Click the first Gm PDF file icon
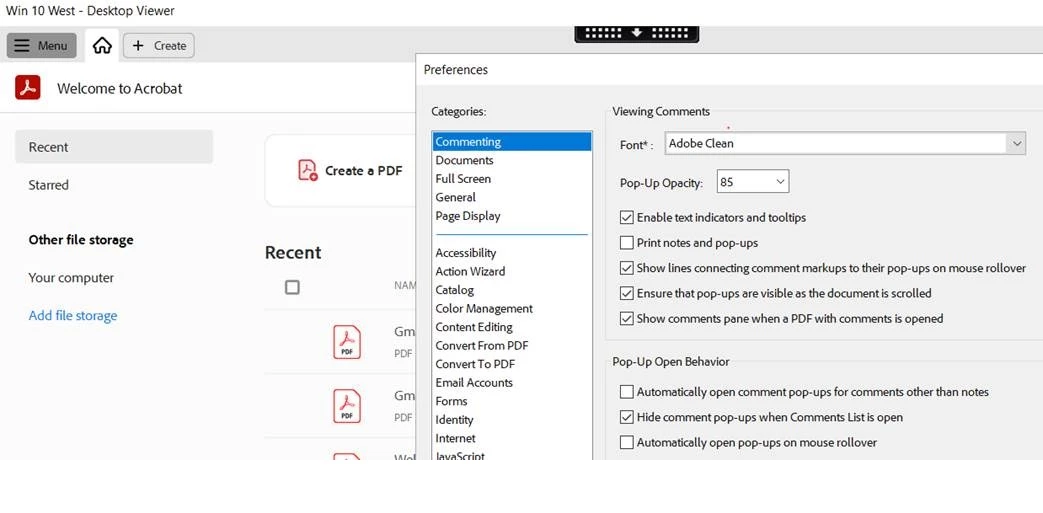The image size is (1043, 513). (347, 341)
